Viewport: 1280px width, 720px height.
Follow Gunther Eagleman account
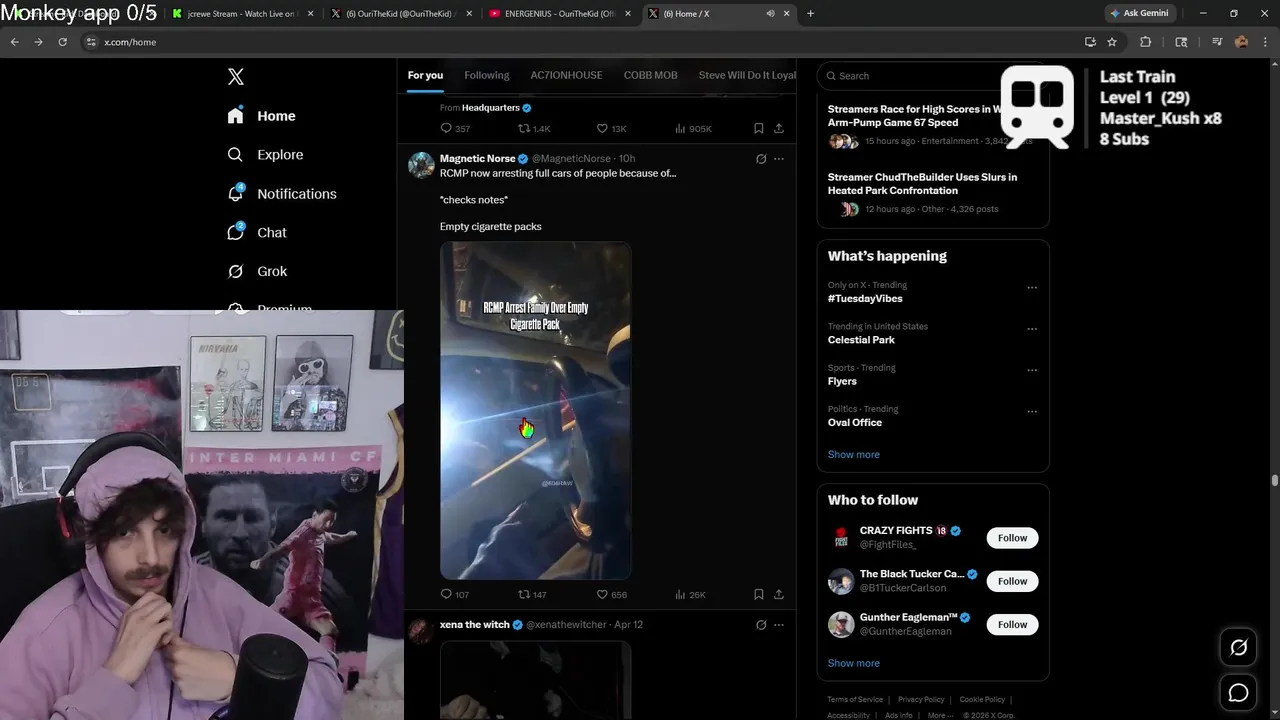1012,624
